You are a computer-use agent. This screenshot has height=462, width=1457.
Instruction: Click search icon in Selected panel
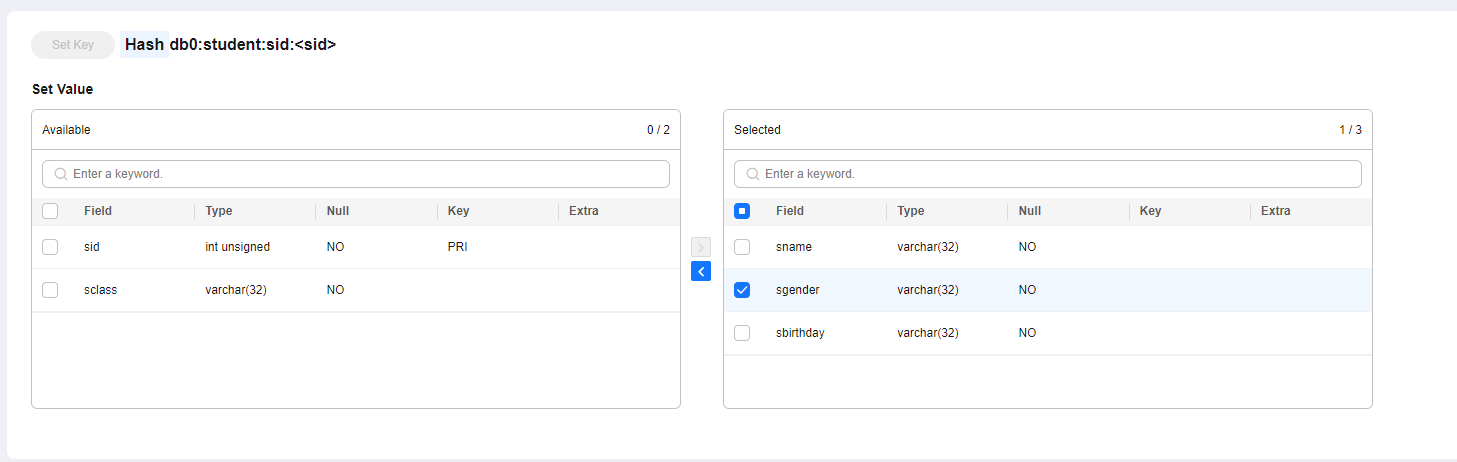753,174
